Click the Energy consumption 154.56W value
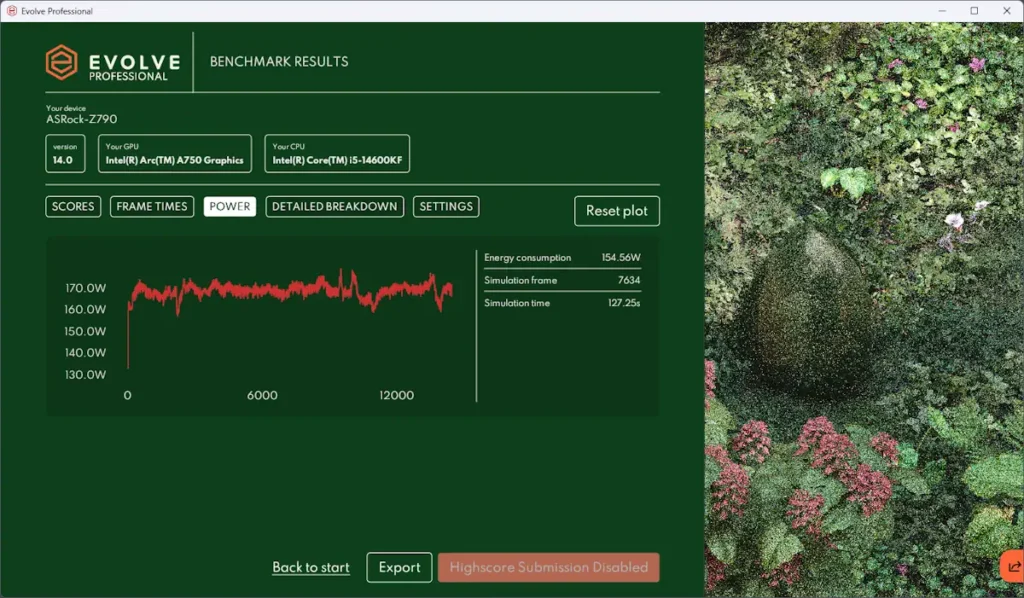Viewport: 1024px width, 598px height. (x=620, y=257)
